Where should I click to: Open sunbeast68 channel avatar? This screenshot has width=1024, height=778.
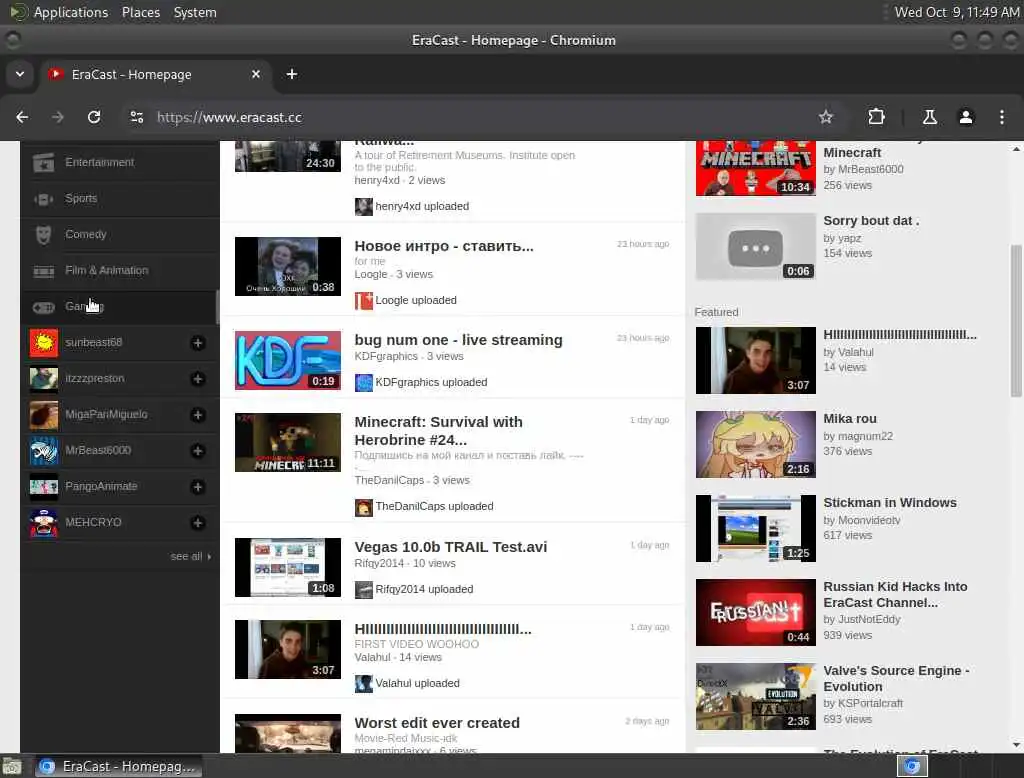click(44, 343)
